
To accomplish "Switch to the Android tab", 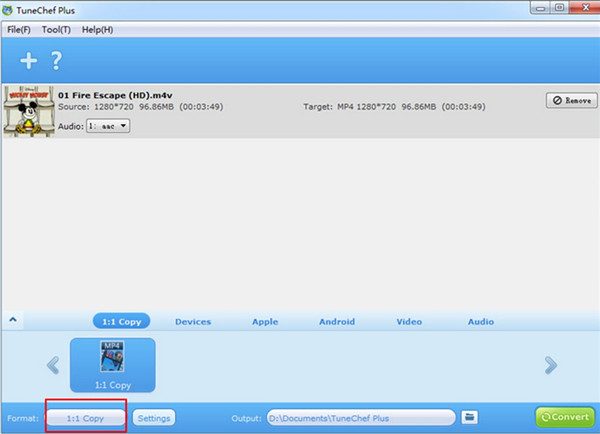I will [337, 322].
